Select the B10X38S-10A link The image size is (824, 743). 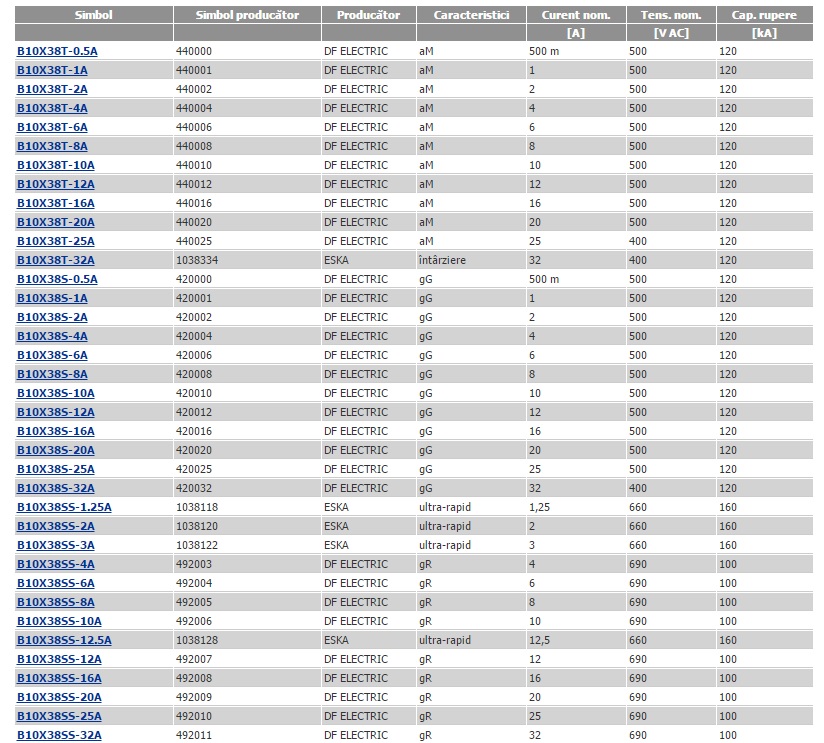click(56, 393)
